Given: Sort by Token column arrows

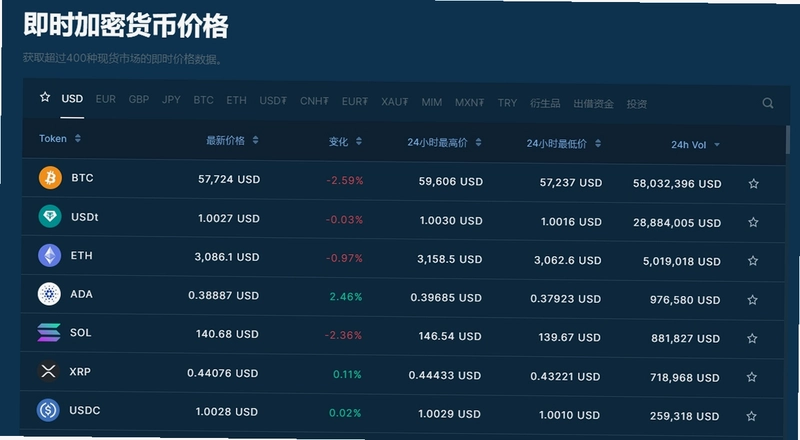Looking at the screenshot, I should click(x=78, y=138).
